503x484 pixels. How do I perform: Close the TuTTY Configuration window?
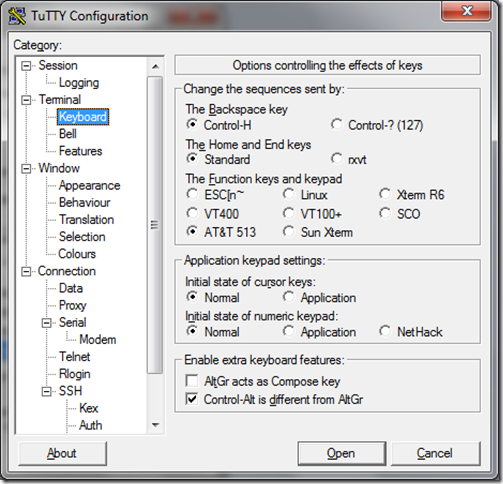coord(466,11)
